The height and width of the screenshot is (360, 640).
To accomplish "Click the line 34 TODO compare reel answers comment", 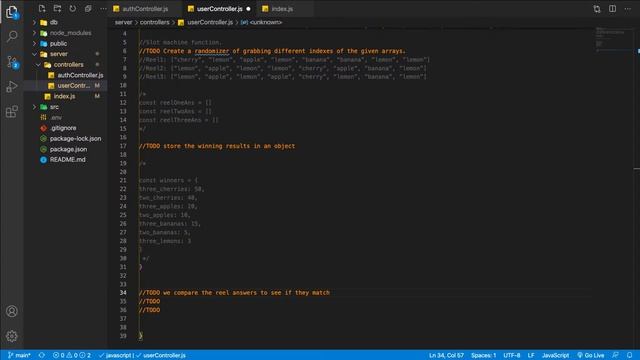I will (x=234, y=293).
